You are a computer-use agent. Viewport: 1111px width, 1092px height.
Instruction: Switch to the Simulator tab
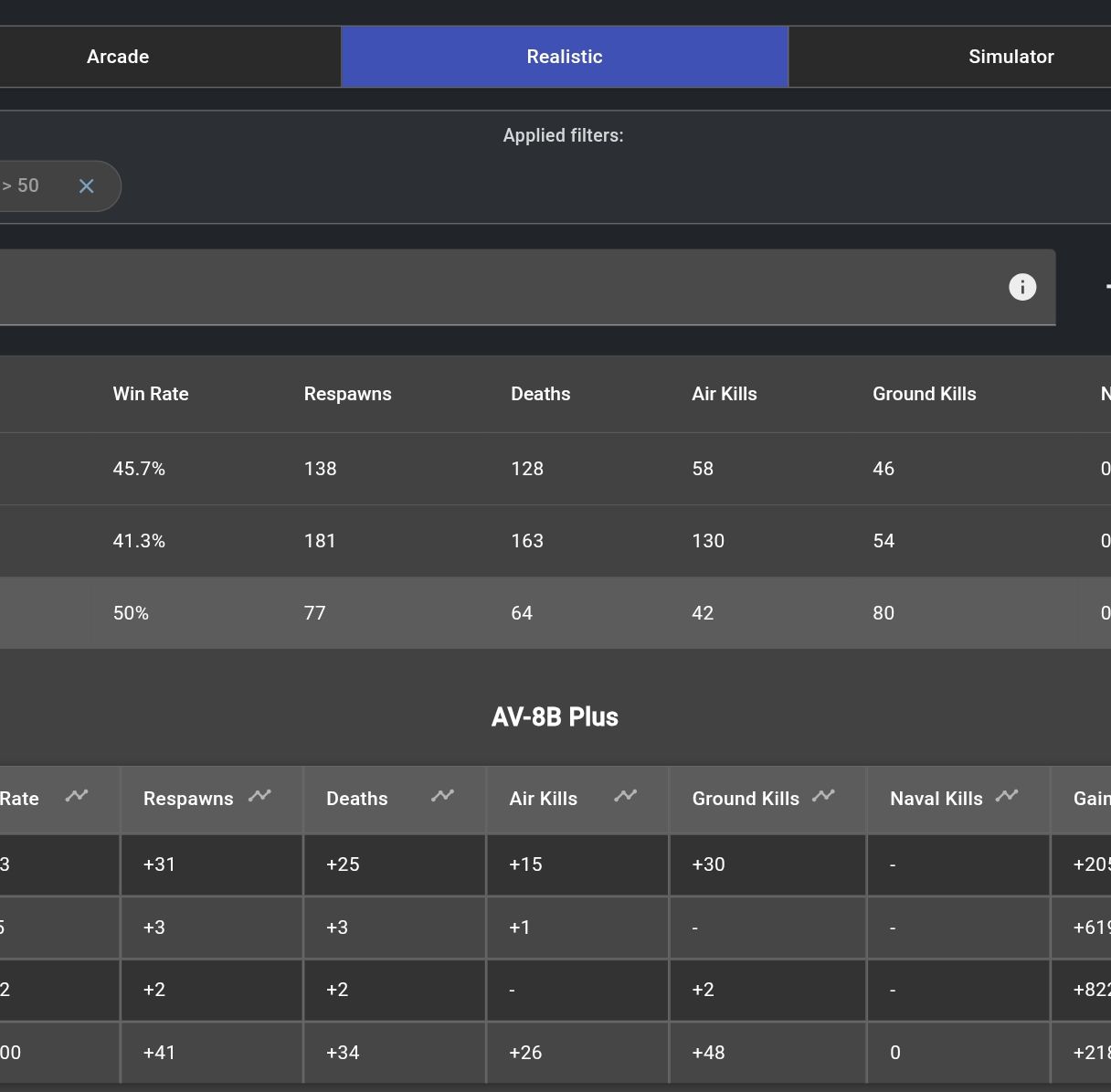pos(1010,57)
